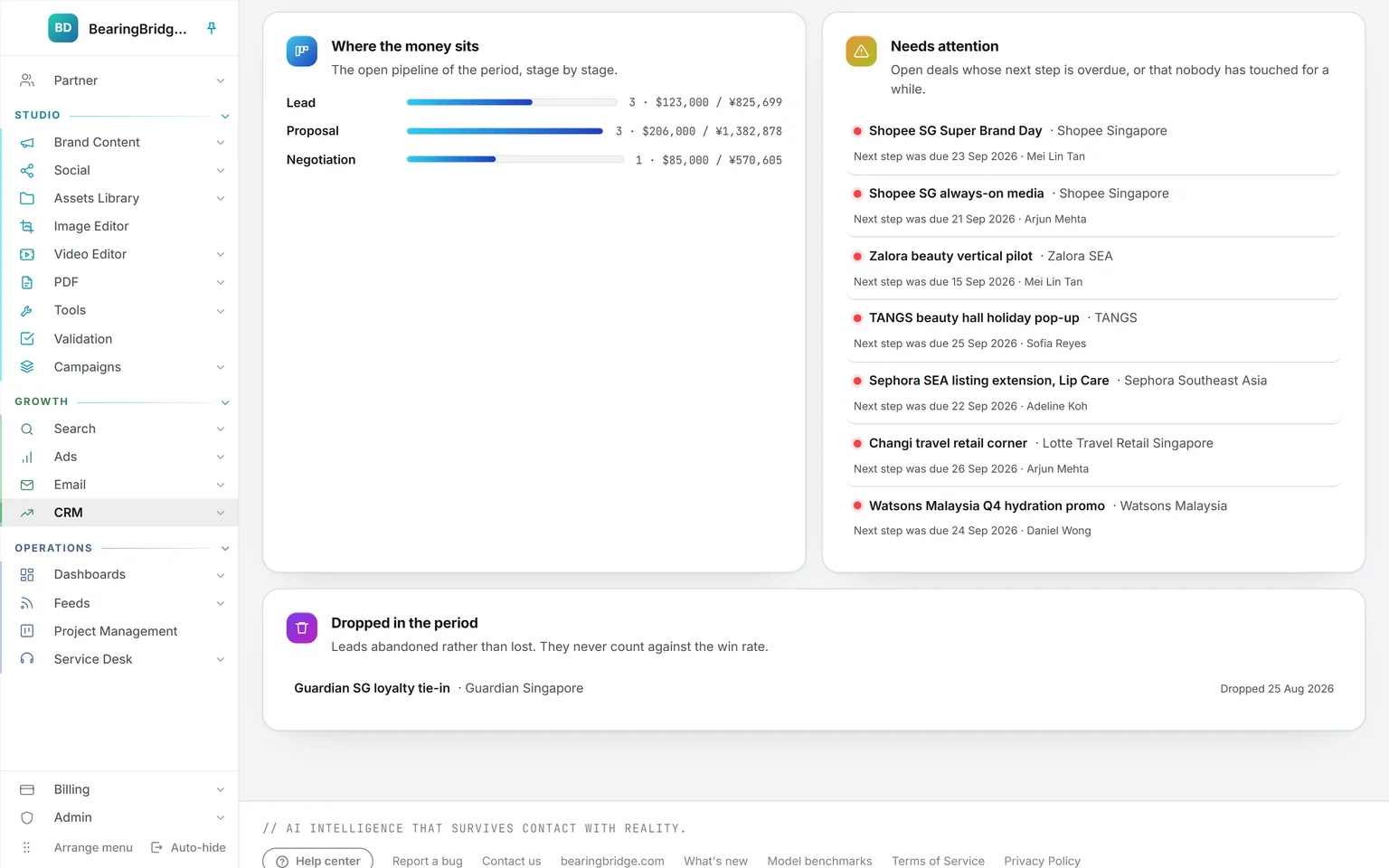Viewport: 1389px width, 868px height.
Task: Click the Service Desk headset icon
Action: click(x=27, y=659)
